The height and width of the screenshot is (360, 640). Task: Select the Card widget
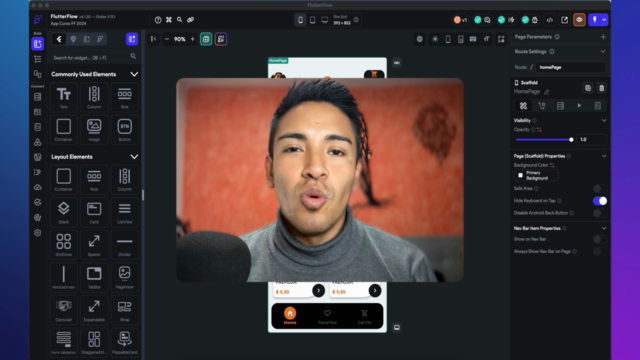[94, 212]
